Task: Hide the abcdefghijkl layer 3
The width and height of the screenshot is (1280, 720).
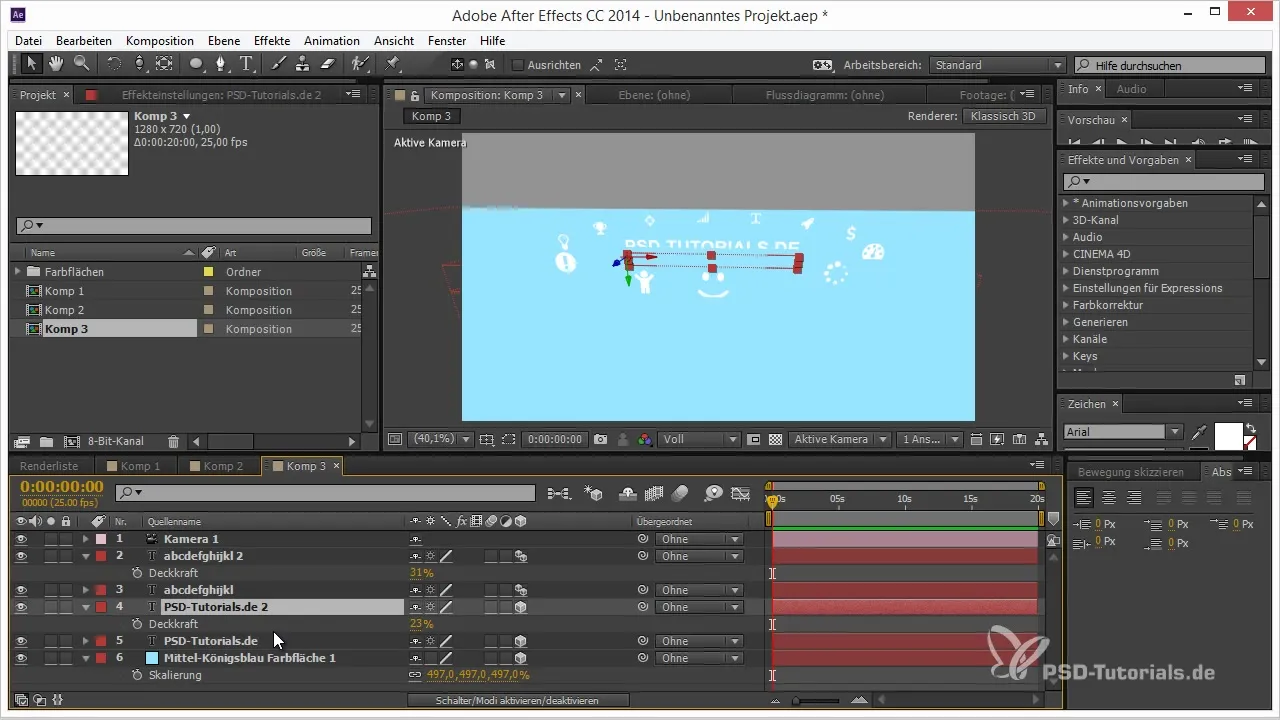Action: click(21, 590)
